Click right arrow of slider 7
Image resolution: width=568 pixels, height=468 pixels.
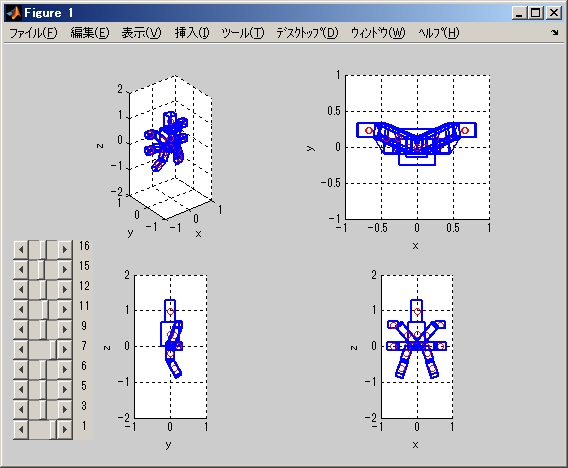pos(65,349)
